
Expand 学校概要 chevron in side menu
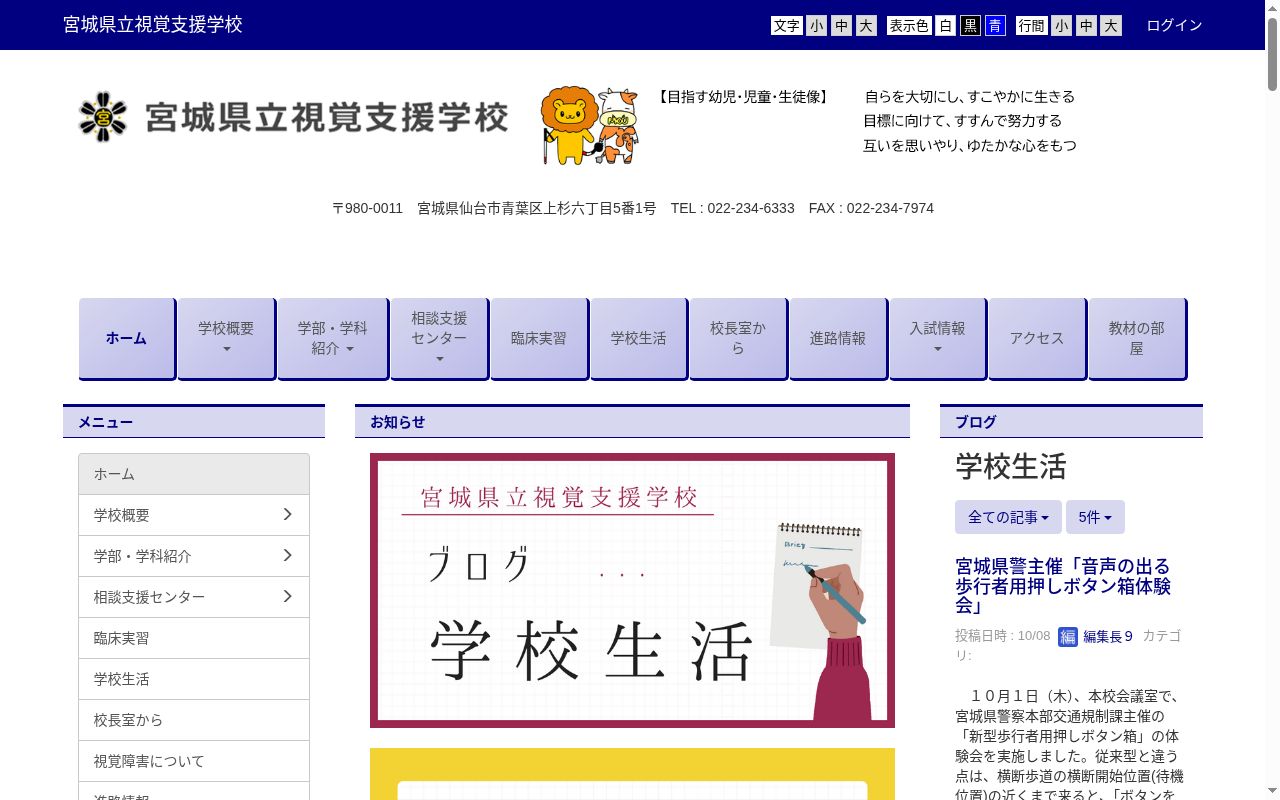[287, 514]
